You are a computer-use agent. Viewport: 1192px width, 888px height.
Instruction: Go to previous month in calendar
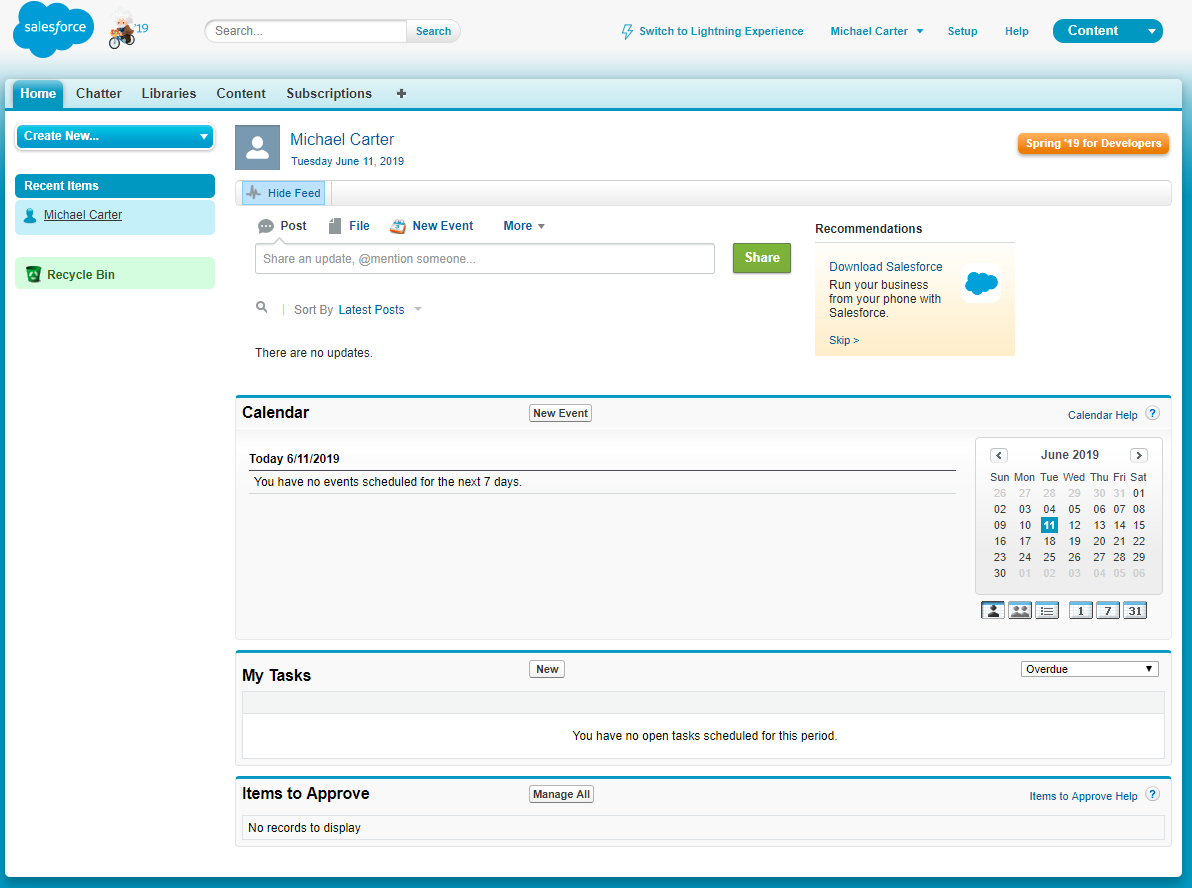tap(999, 455)
